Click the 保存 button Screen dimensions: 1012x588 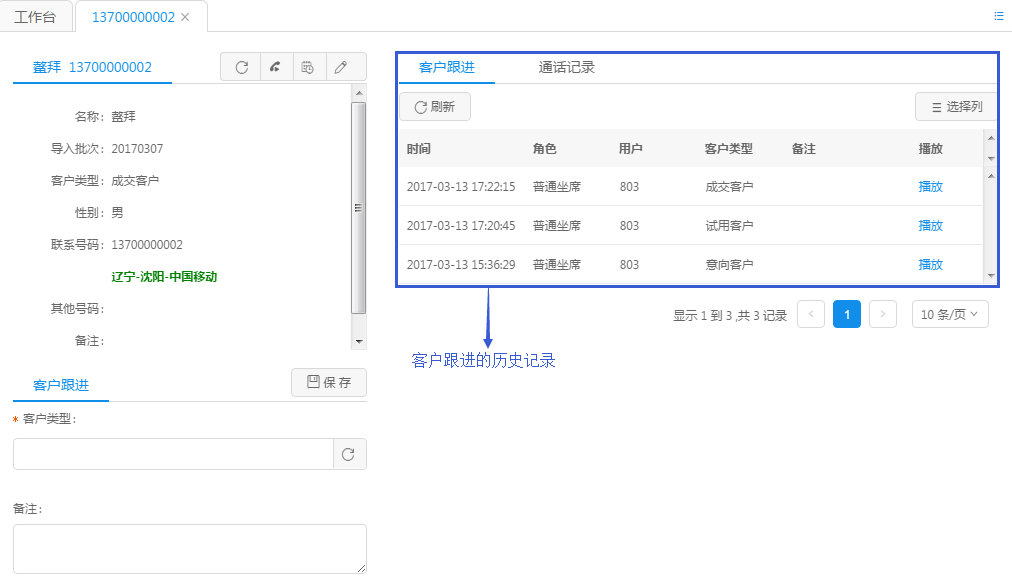click(329, 383)
